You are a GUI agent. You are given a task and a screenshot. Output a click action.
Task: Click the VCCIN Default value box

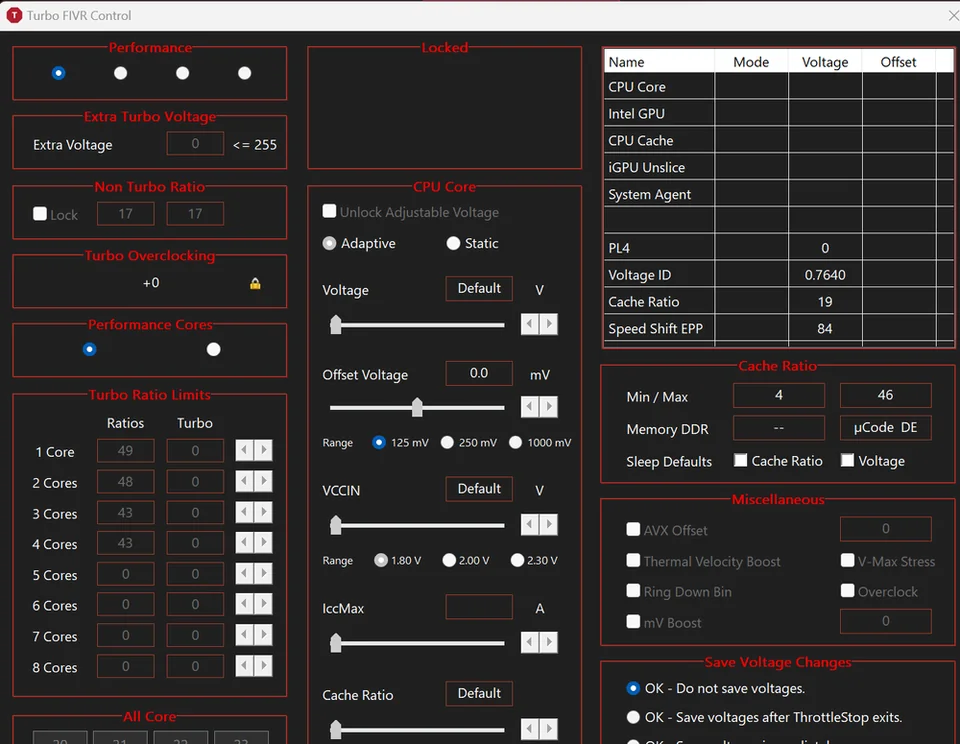(x=479, y=489)
